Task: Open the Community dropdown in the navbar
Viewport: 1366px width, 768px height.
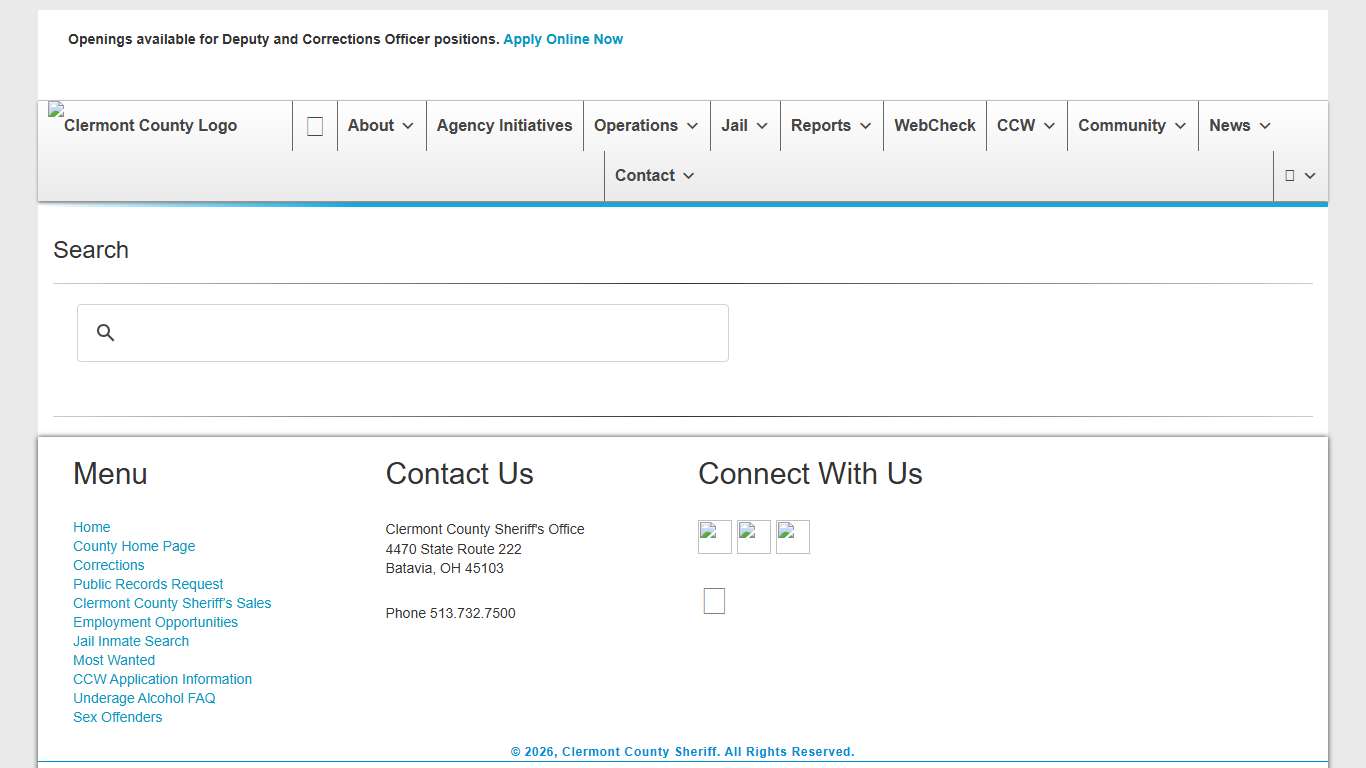Action: coord(1132,126)
